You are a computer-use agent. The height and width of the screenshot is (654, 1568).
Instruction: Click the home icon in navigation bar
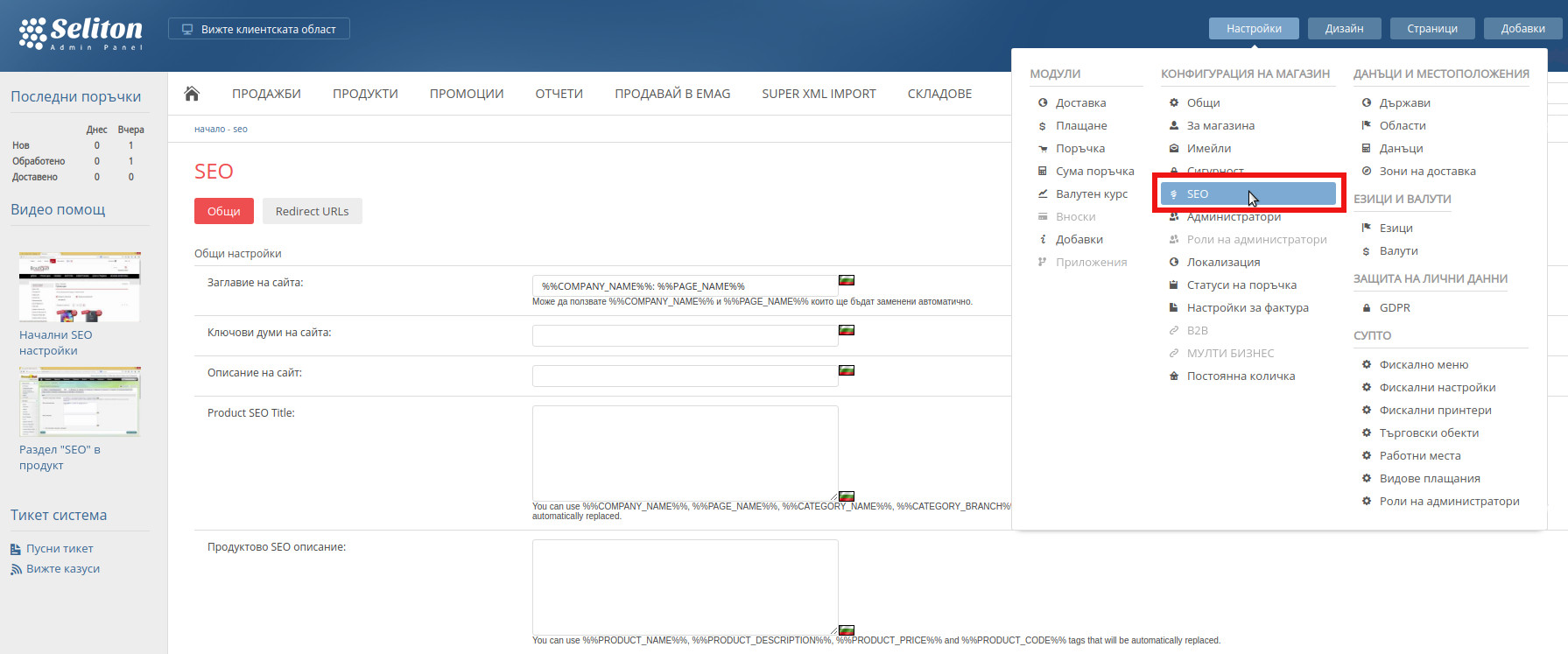[x=192, y=94]
